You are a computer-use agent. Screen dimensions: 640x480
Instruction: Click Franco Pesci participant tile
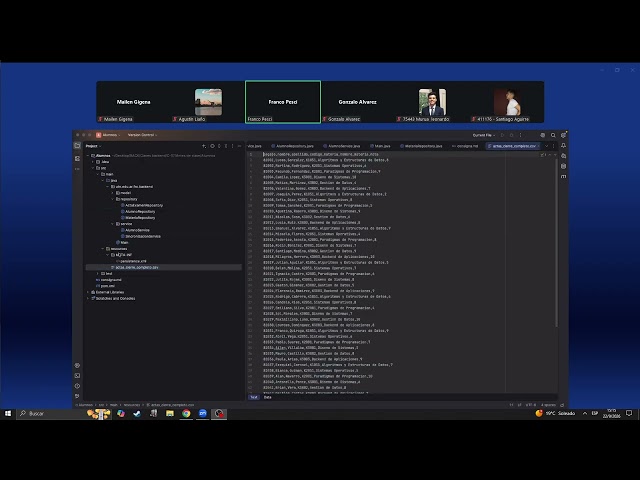[x=283, y=102]
